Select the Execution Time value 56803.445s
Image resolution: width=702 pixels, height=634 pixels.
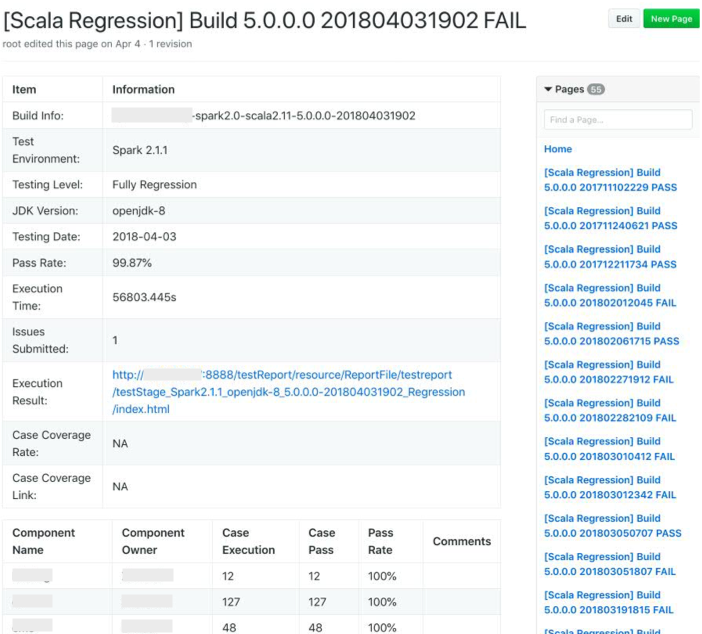click(x=144, y=297)
